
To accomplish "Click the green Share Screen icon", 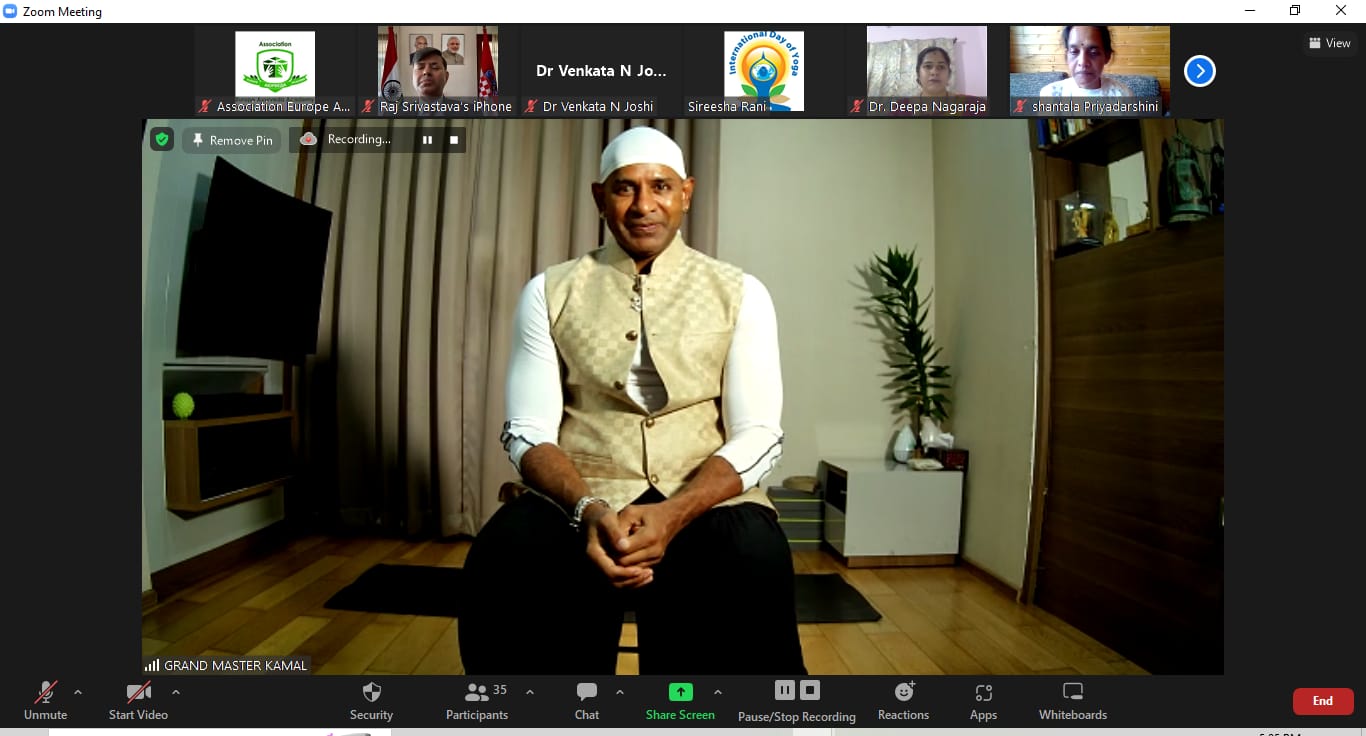I will (680, 692).
